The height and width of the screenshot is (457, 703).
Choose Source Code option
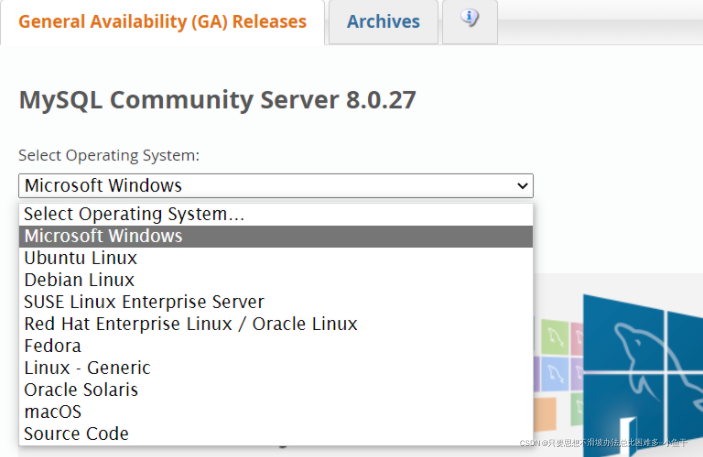276,434
